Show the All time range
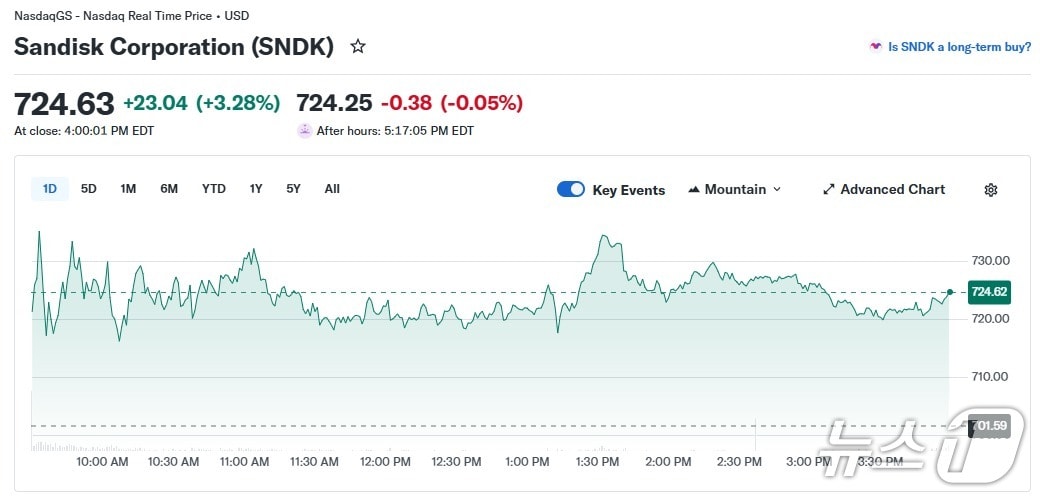This screenshot has width=1040, height=499. coord(332,189)
